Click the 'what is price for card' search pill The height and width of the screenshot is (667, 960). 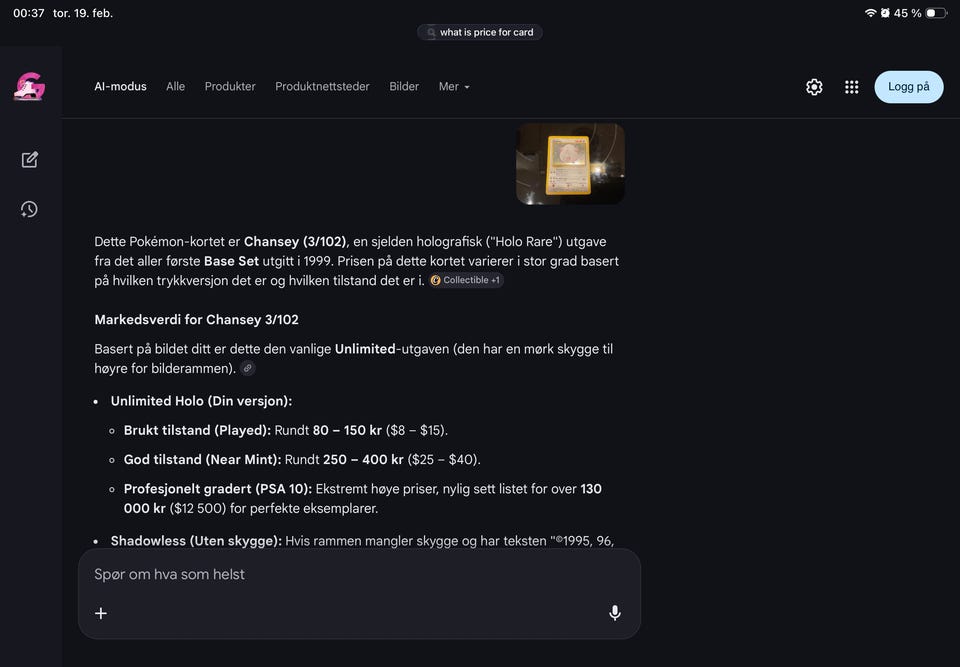click(x=479, y=32)
